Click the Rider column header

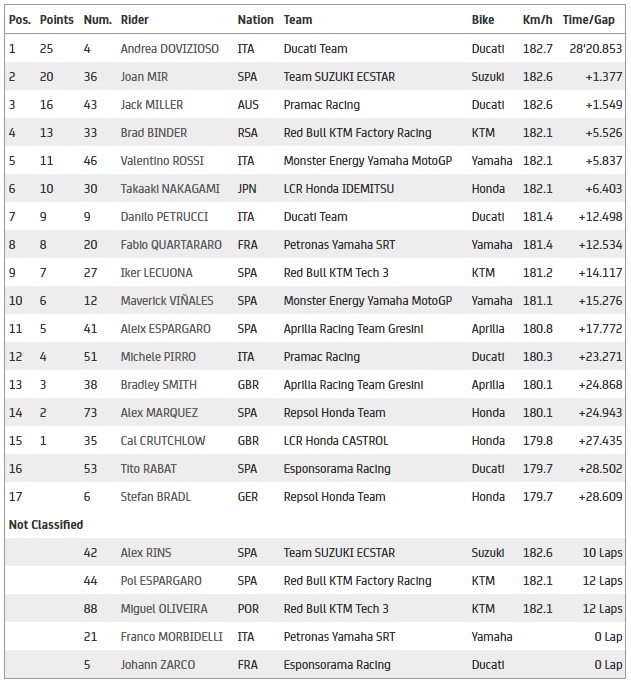[x=134, y=20]
